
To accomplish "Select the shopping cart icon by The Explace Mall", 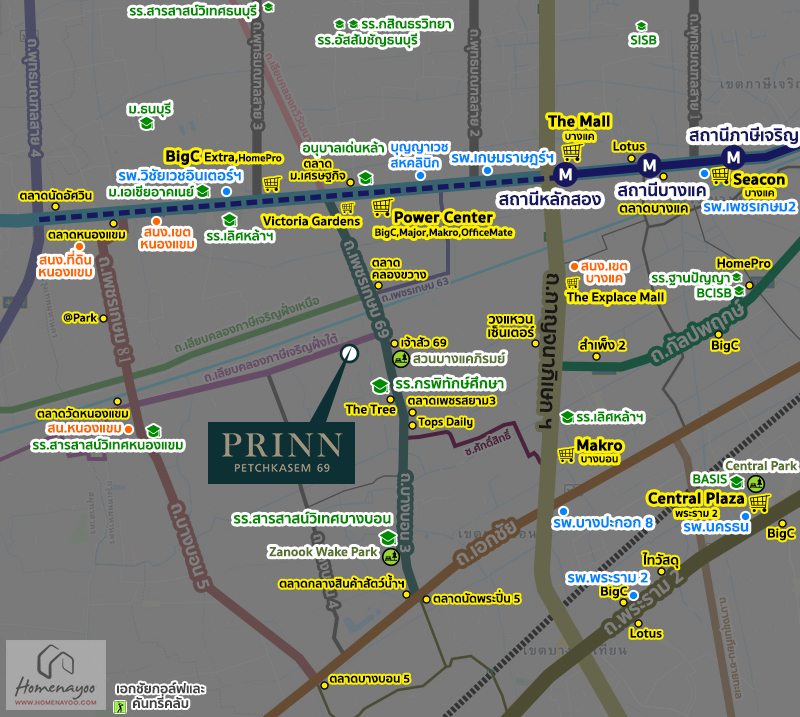I will (572, 282).
